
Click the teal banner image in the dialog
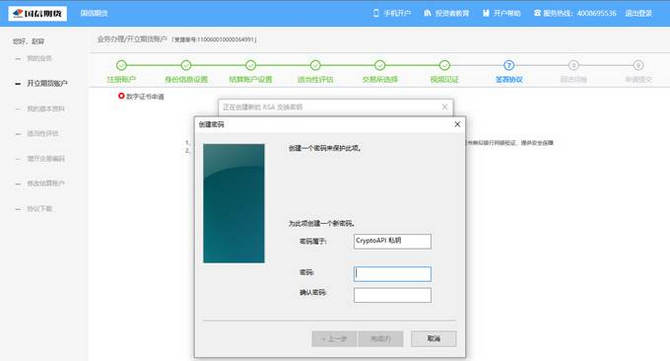click(234, 203)
